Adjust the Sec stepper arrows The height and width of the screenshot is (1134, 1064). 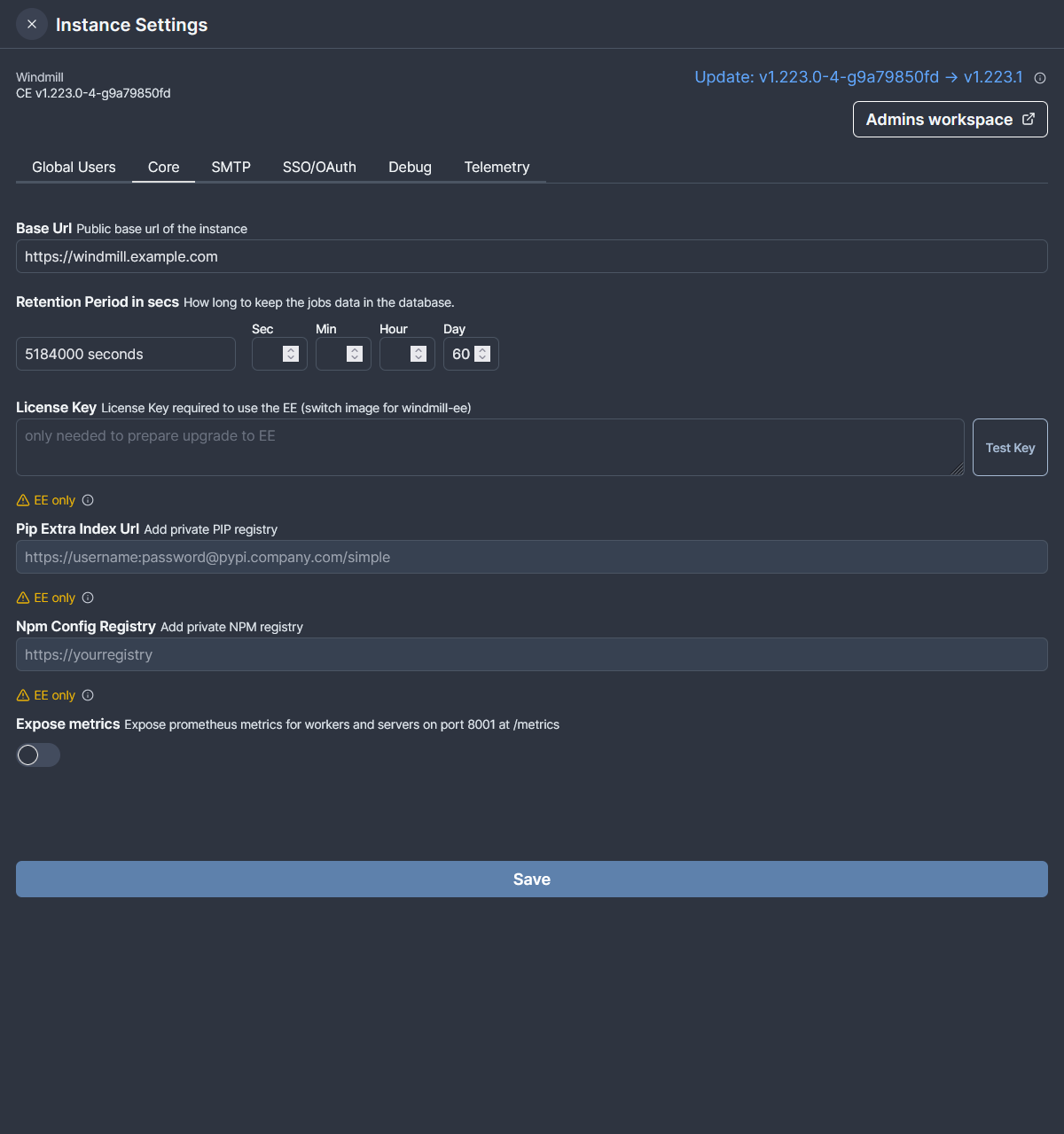pyautogui.click(x=290, y=354)
